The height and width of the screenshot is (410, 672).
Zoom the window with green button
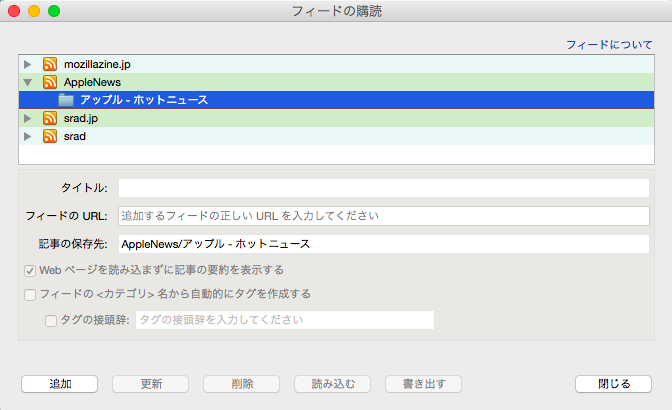pos(54,11)
